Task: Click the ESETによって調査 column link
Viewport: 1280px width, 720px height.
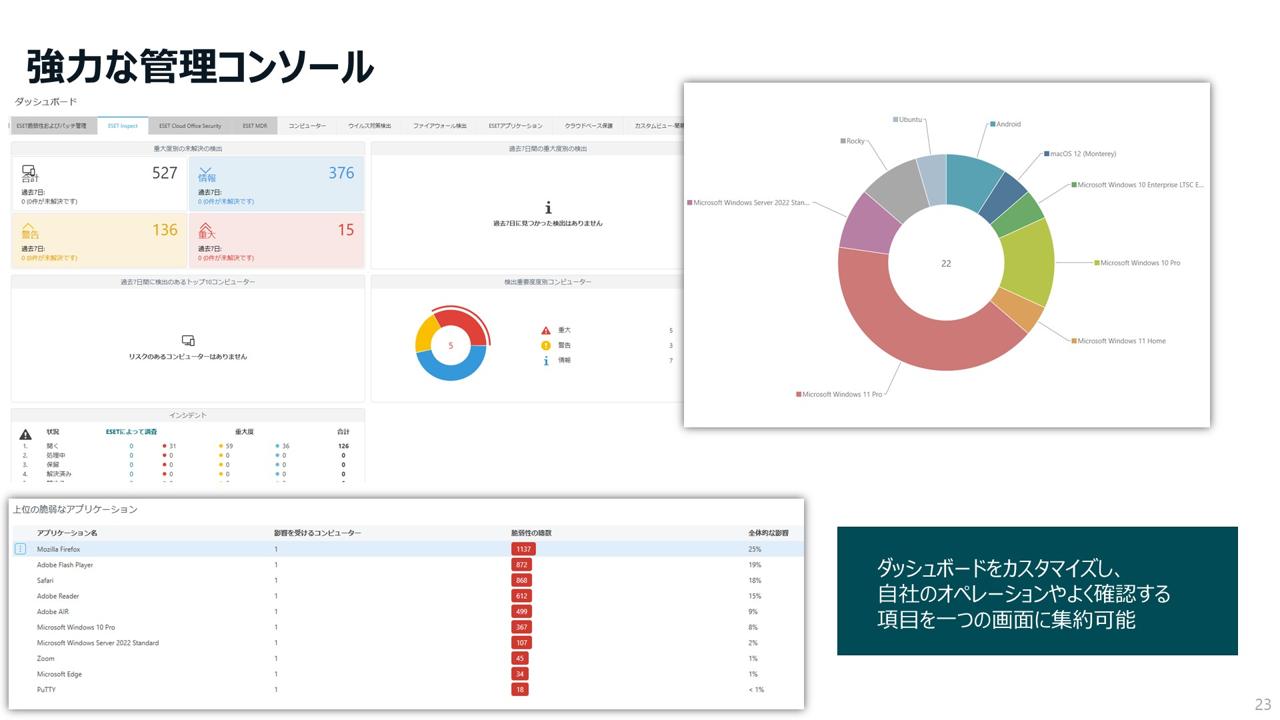Action: (131, 431)
